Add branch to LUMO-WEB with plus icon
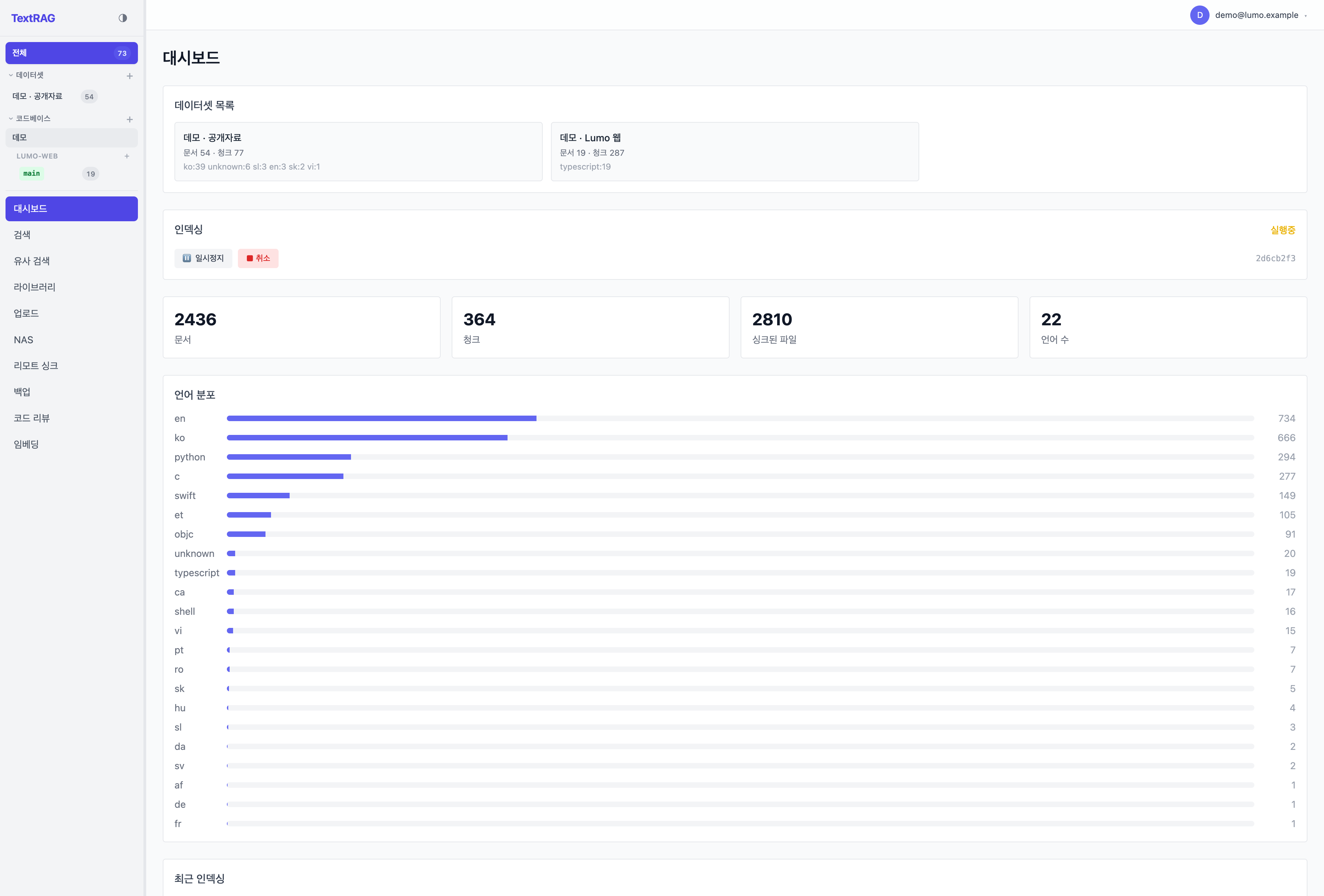Image resolution: width=1324 pixels, height=896 pixels. [127, 156]
